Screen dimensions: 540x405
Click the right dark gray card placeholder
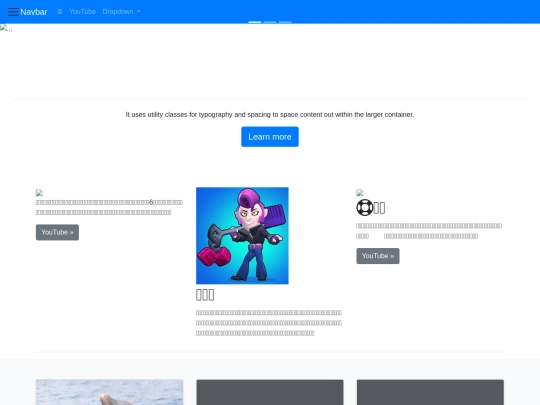[x=430, y=392]
